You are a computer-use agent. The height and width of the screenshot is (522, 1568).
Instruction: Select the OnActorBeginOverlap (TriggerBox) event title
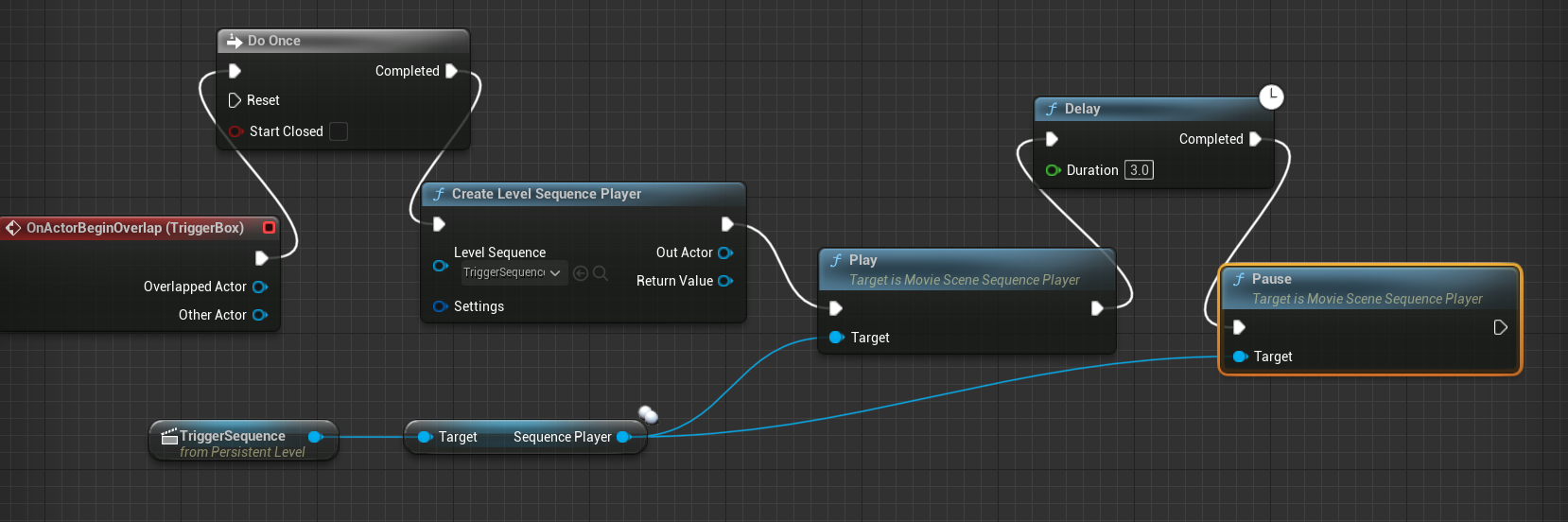point(135,228)
